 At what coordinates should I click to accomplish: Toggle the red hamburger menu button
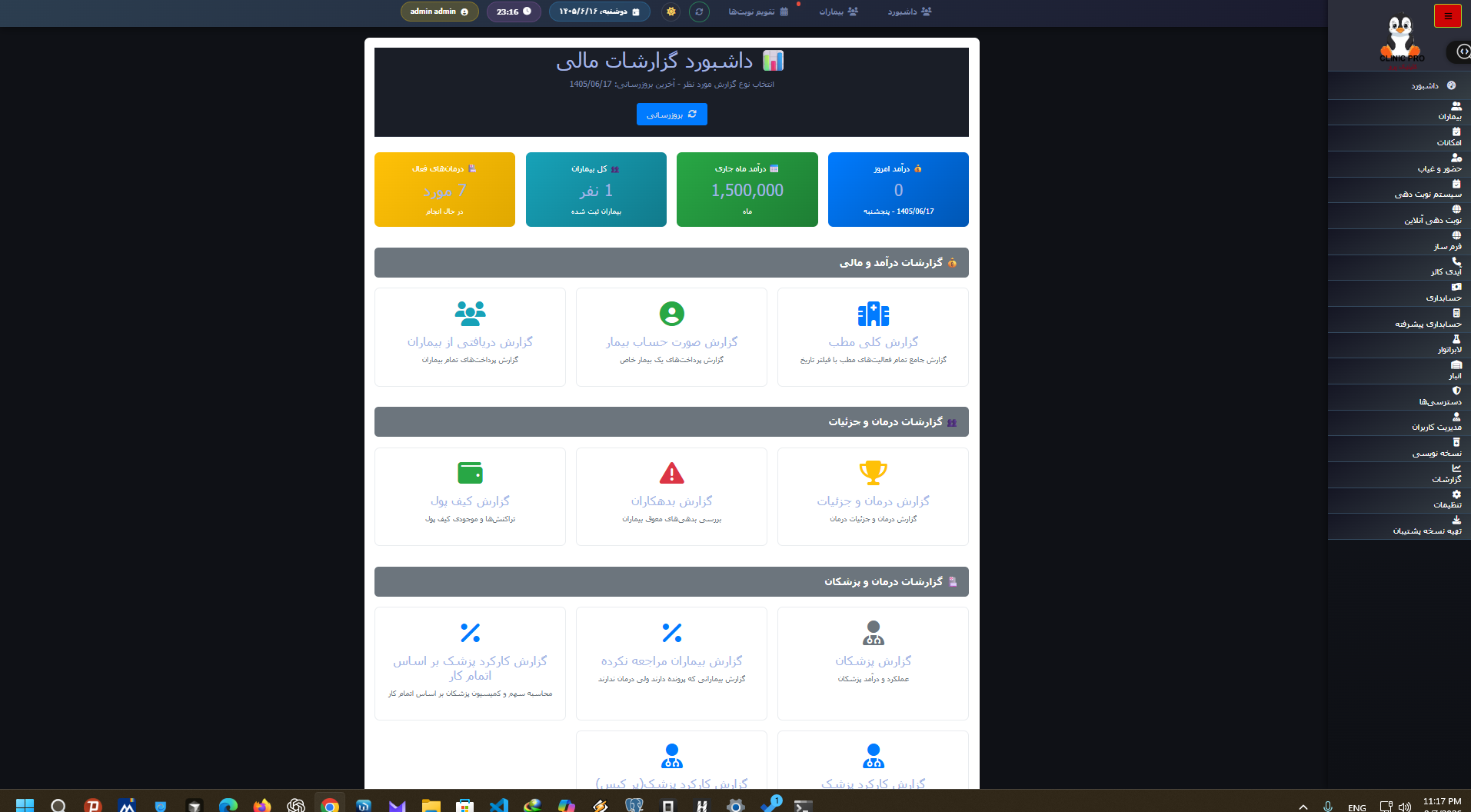tap(1447, 15)
